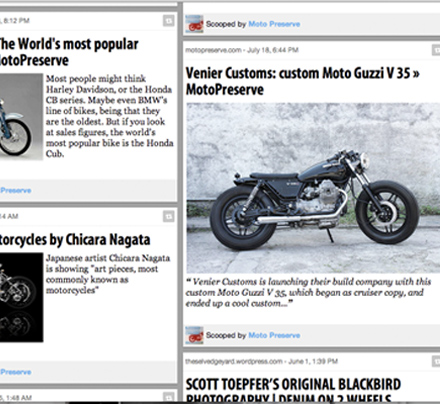The width and height of the screenshot is (440, 404).
Task: Open Venier Customs custom Moto Guzzi V 35 headline
Action: tap(302, 81)
